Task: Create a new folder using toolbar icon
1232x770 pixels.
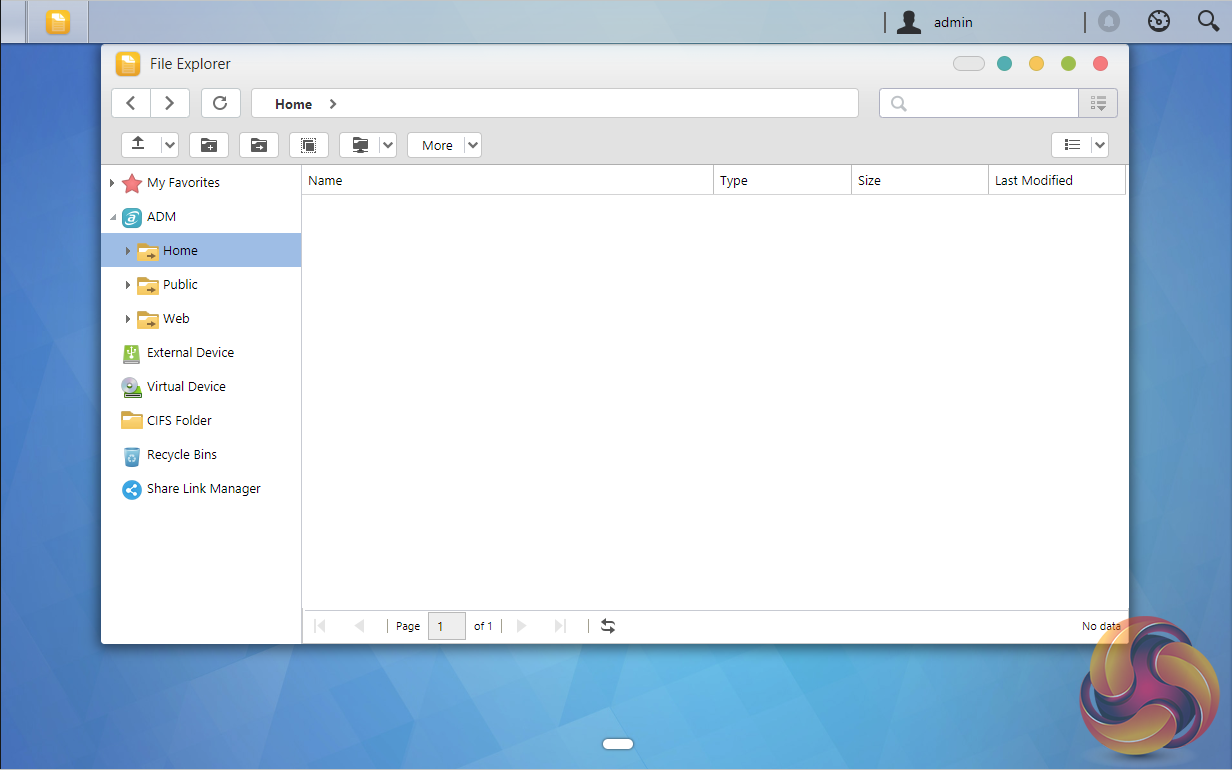Action: pyautogui.click(x=209, y=145)
